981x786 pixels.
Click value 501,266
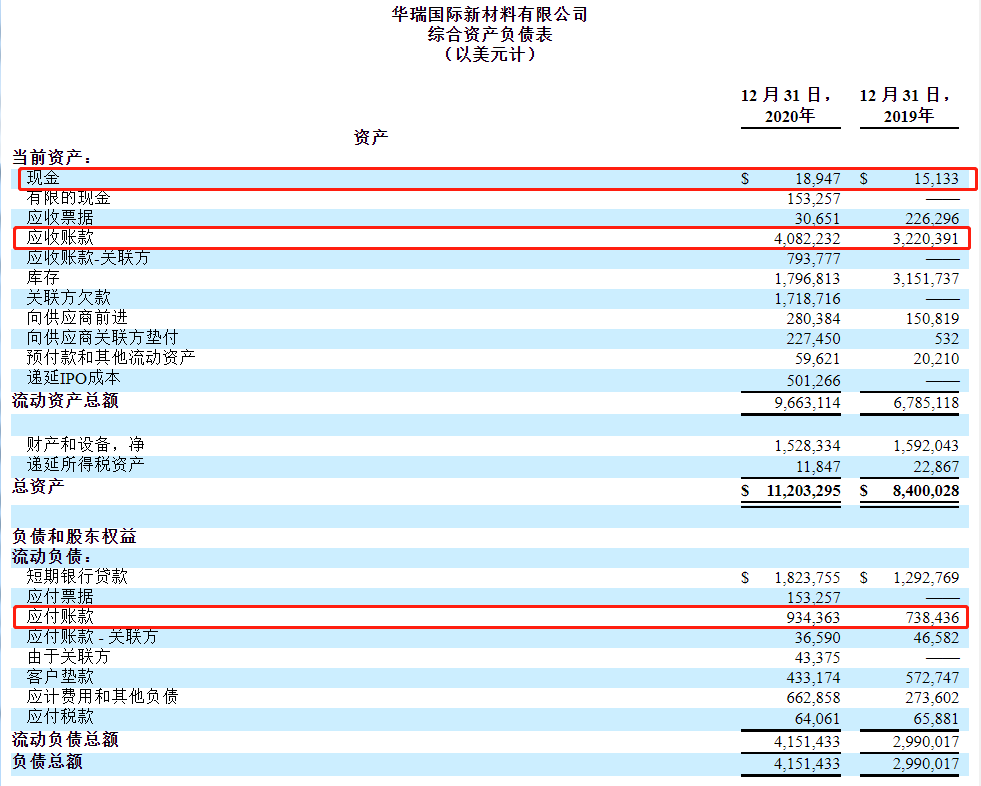(x=813, y=380)
